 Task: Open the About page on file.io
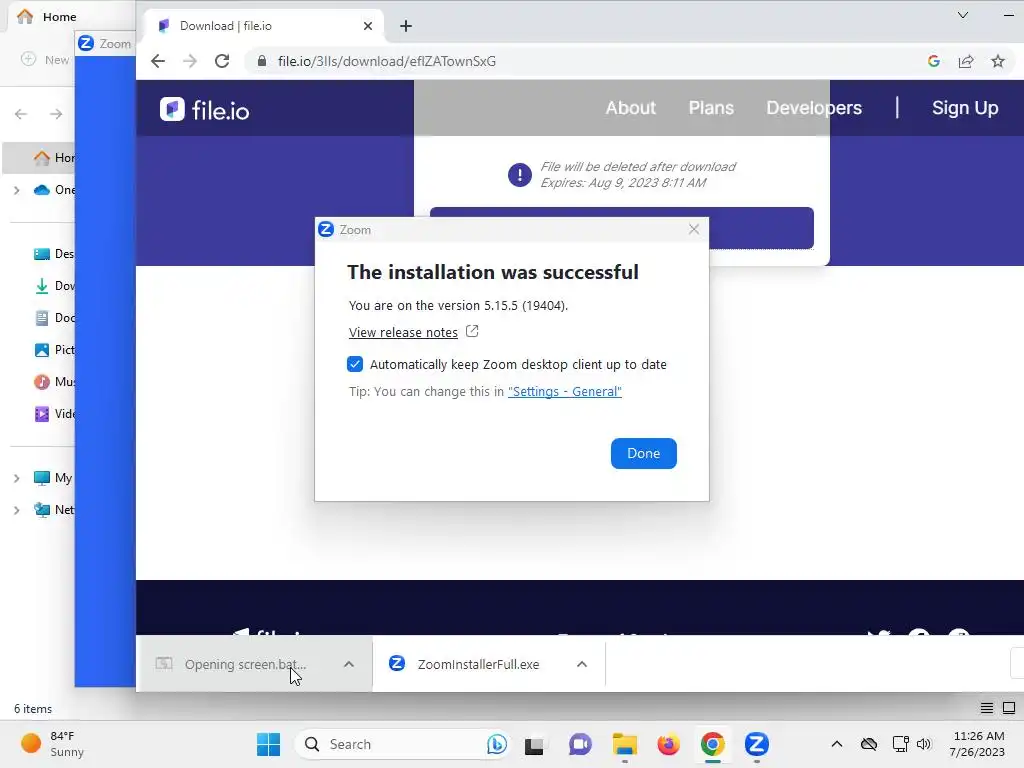(630, 108)
